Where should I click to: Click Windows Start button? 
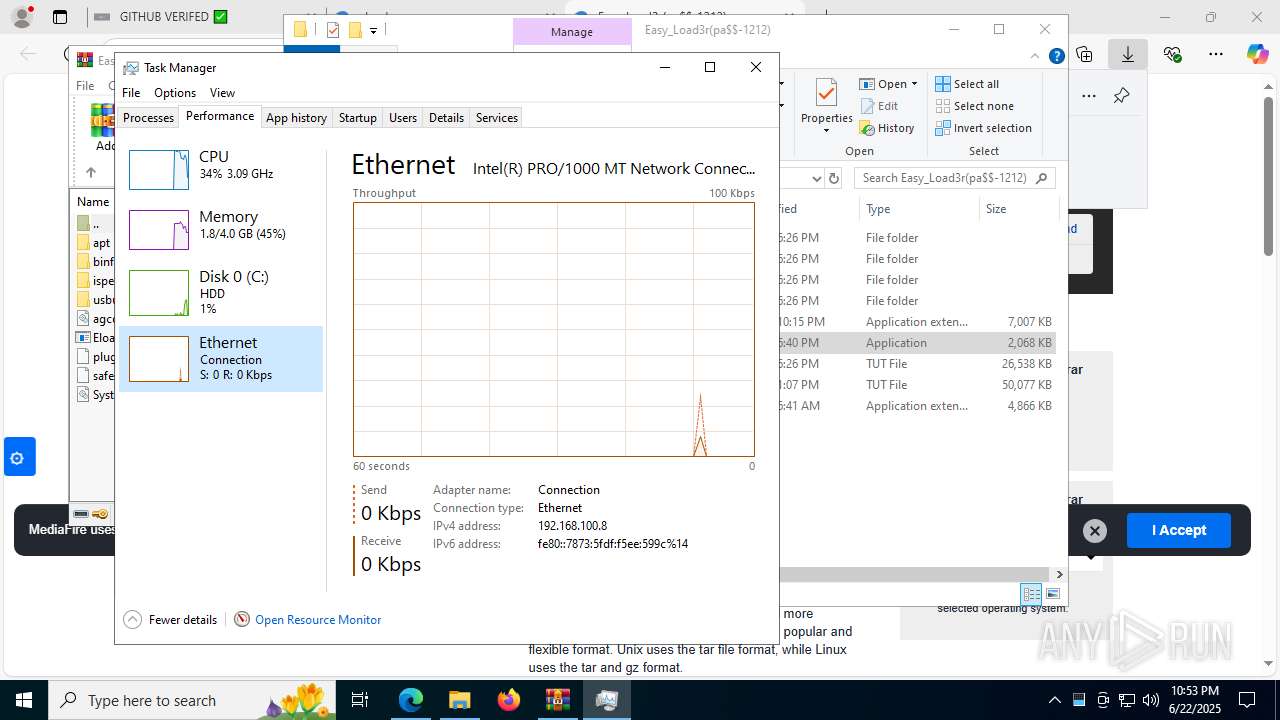point(24,700)
